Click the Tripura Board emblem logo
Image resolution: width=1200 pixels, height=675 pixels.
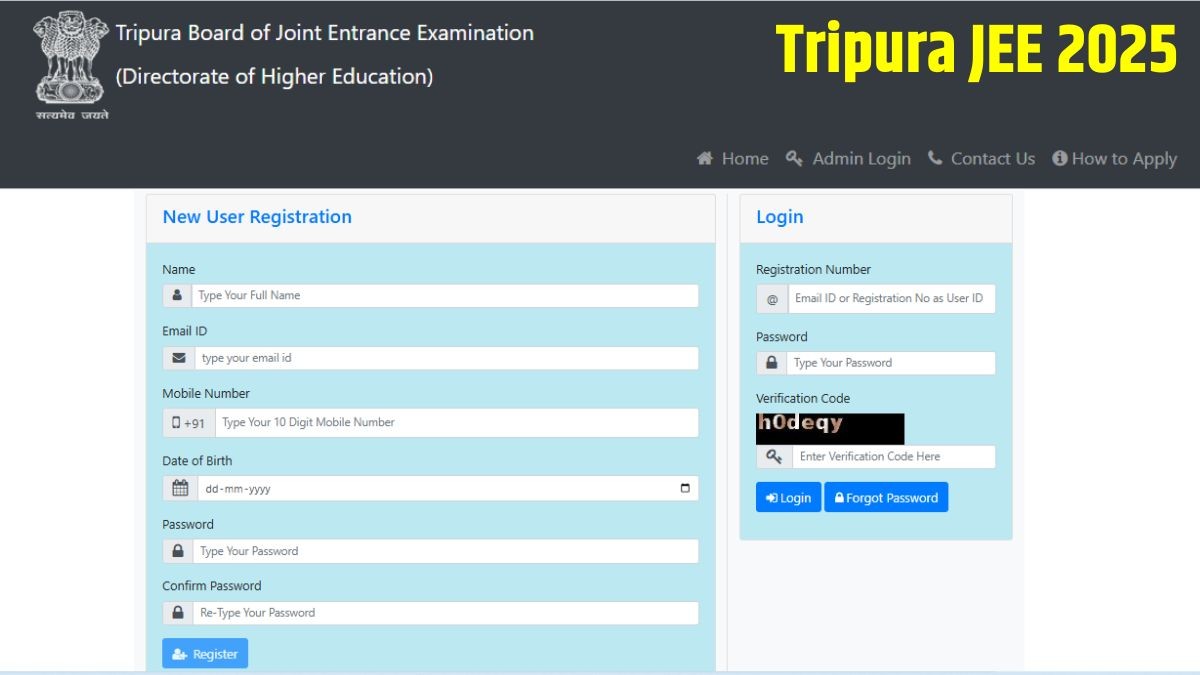coord(70,62)
